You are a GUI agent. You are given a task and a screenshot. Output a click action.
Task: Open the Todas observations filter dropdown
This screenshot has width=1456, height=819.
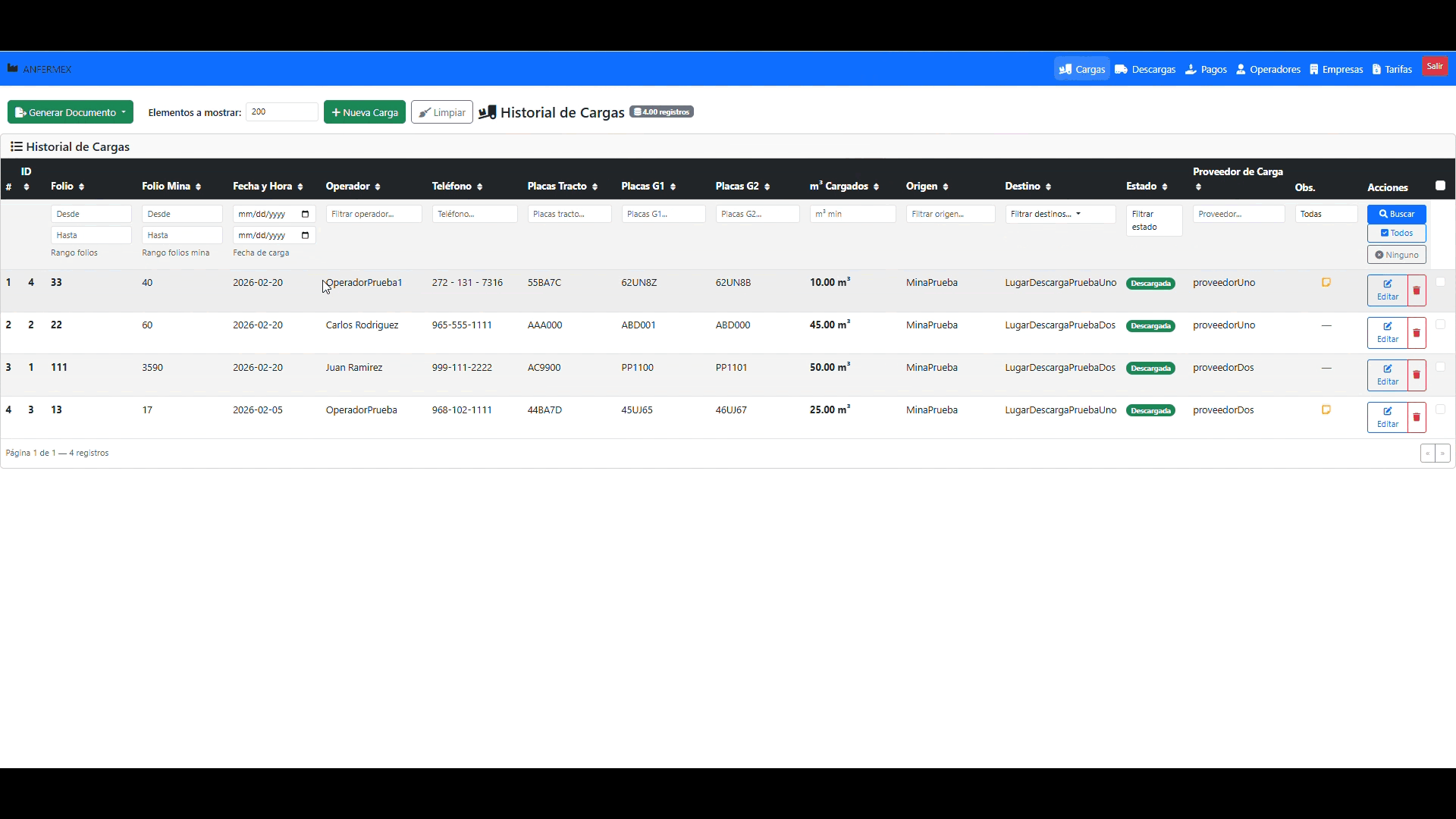[x=1326, y=214]
